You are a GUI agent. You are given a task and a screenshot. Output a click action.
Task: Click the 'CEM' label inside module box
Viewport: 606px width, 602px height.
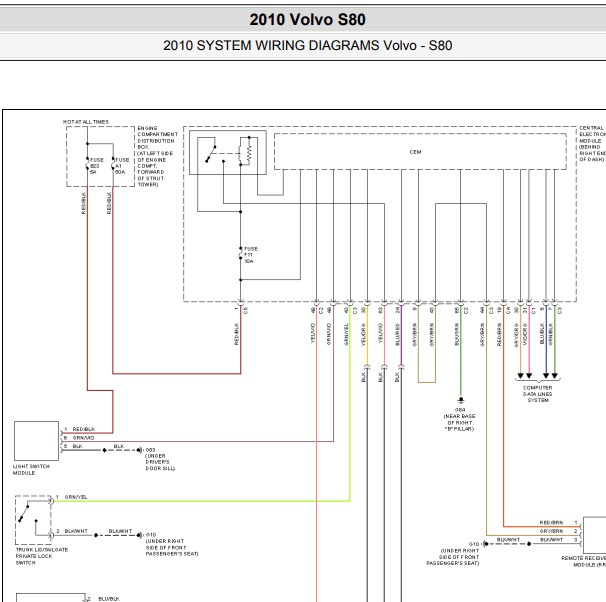click(415, 152)
